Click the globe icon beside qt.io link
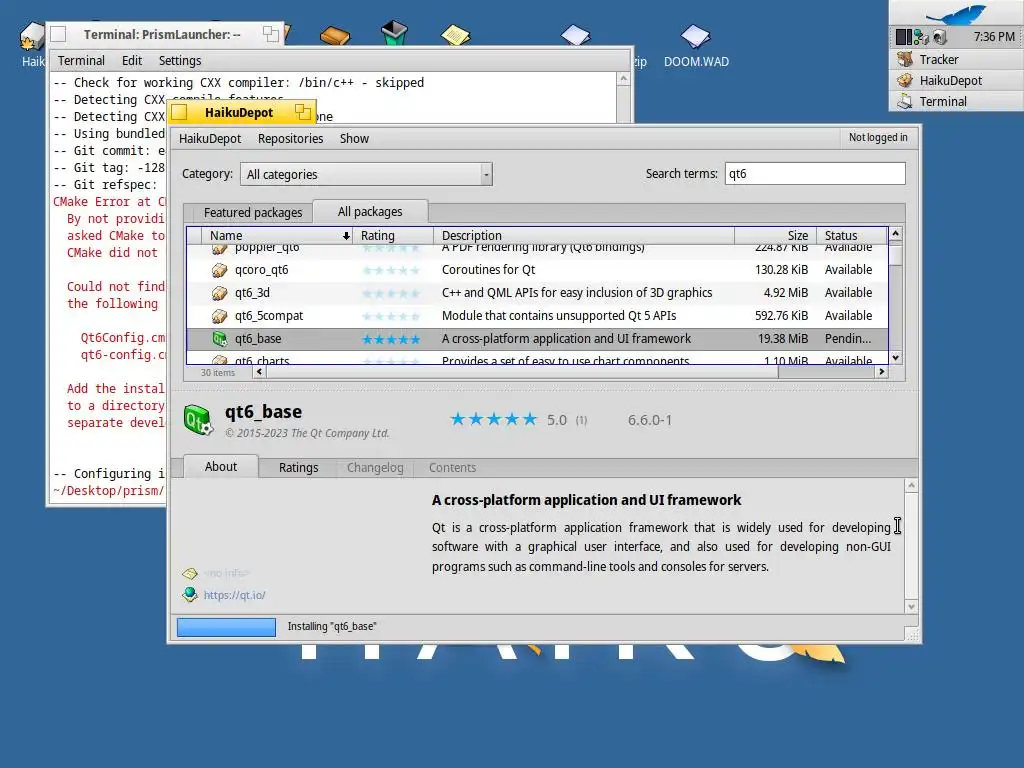Screen dimensions: 1024x768 [190, 594]
